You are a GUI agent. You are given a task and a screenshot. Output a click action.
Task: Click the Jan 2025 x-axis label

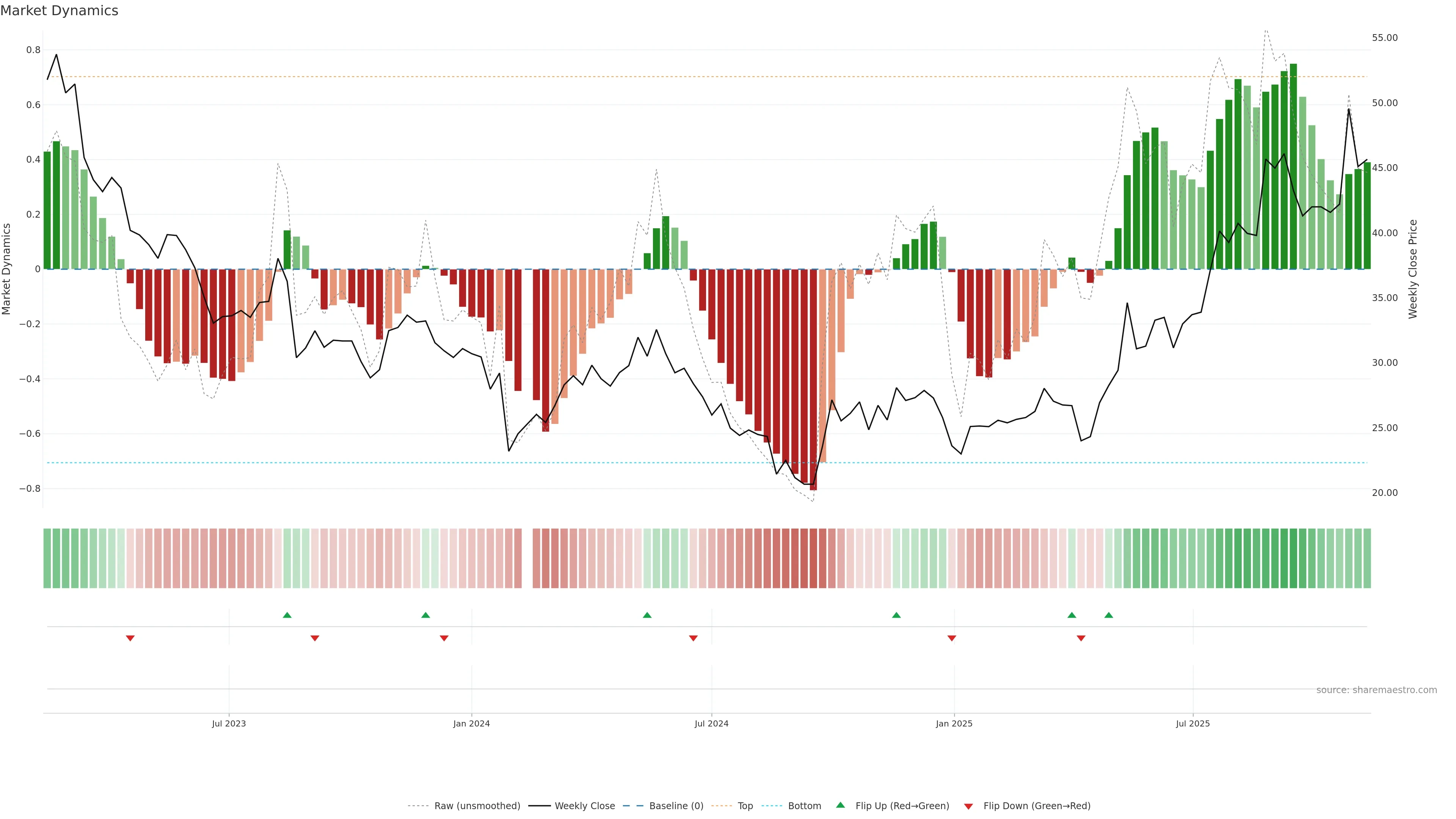(954, 723)
